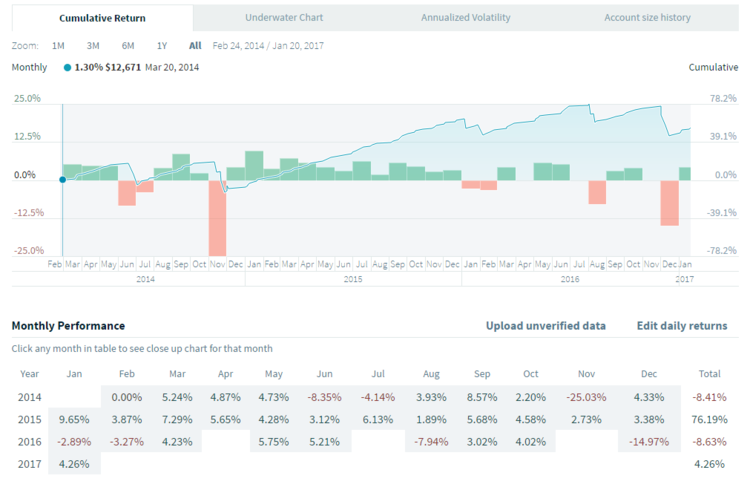750x490 pixels.
Task: Select the Account size history tab
Action: click(647, 18)
